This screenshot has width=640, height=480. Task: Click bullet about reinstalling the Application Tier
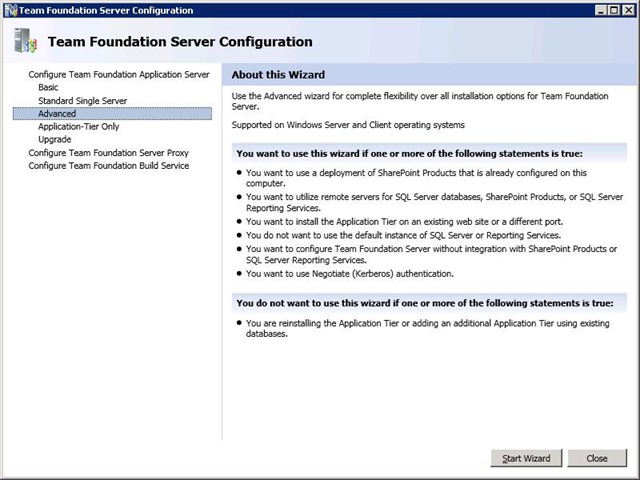pos(427,329)
